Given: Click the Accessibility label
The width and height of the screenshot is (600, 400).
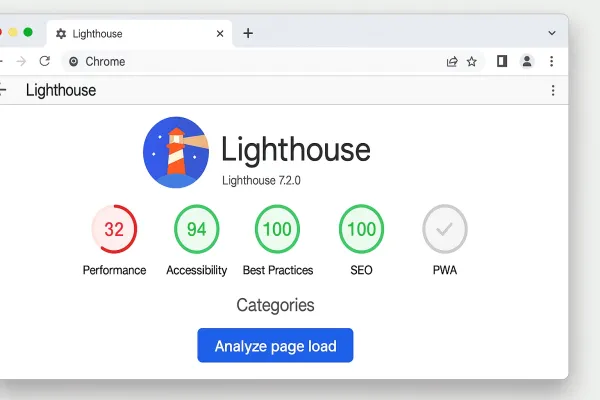Looking at the screenshot, I should tap(197, 270).
